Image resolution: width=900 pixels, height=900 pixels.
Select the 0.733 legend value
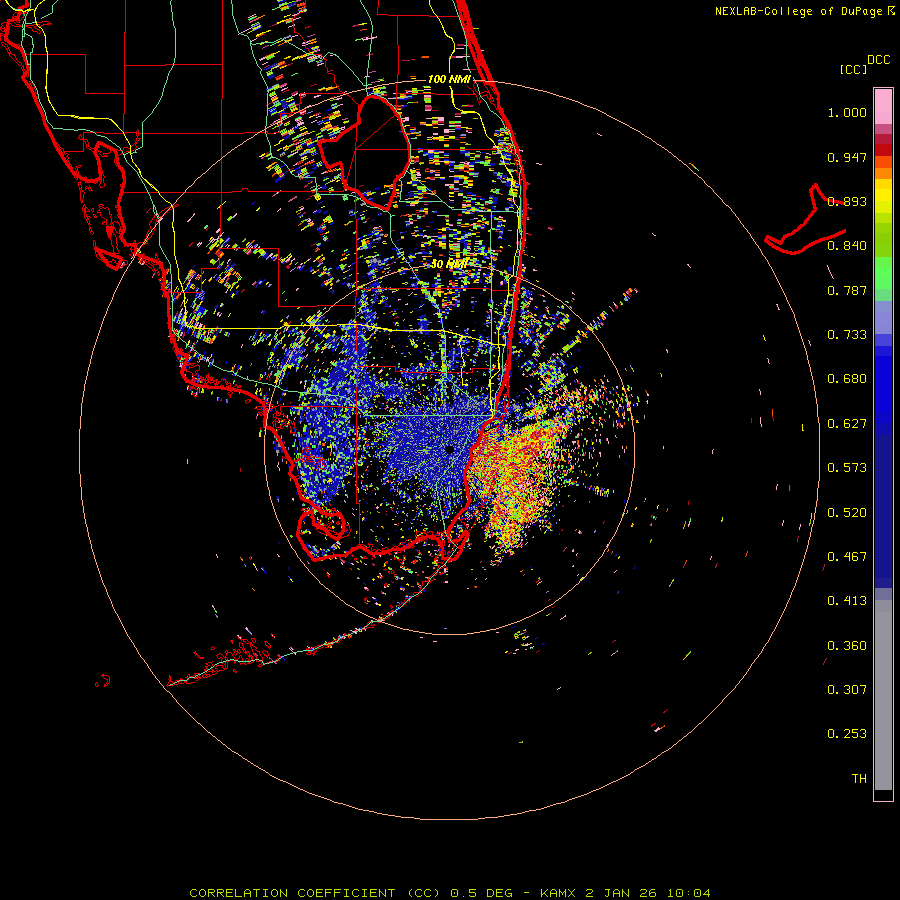pos(847,335)
